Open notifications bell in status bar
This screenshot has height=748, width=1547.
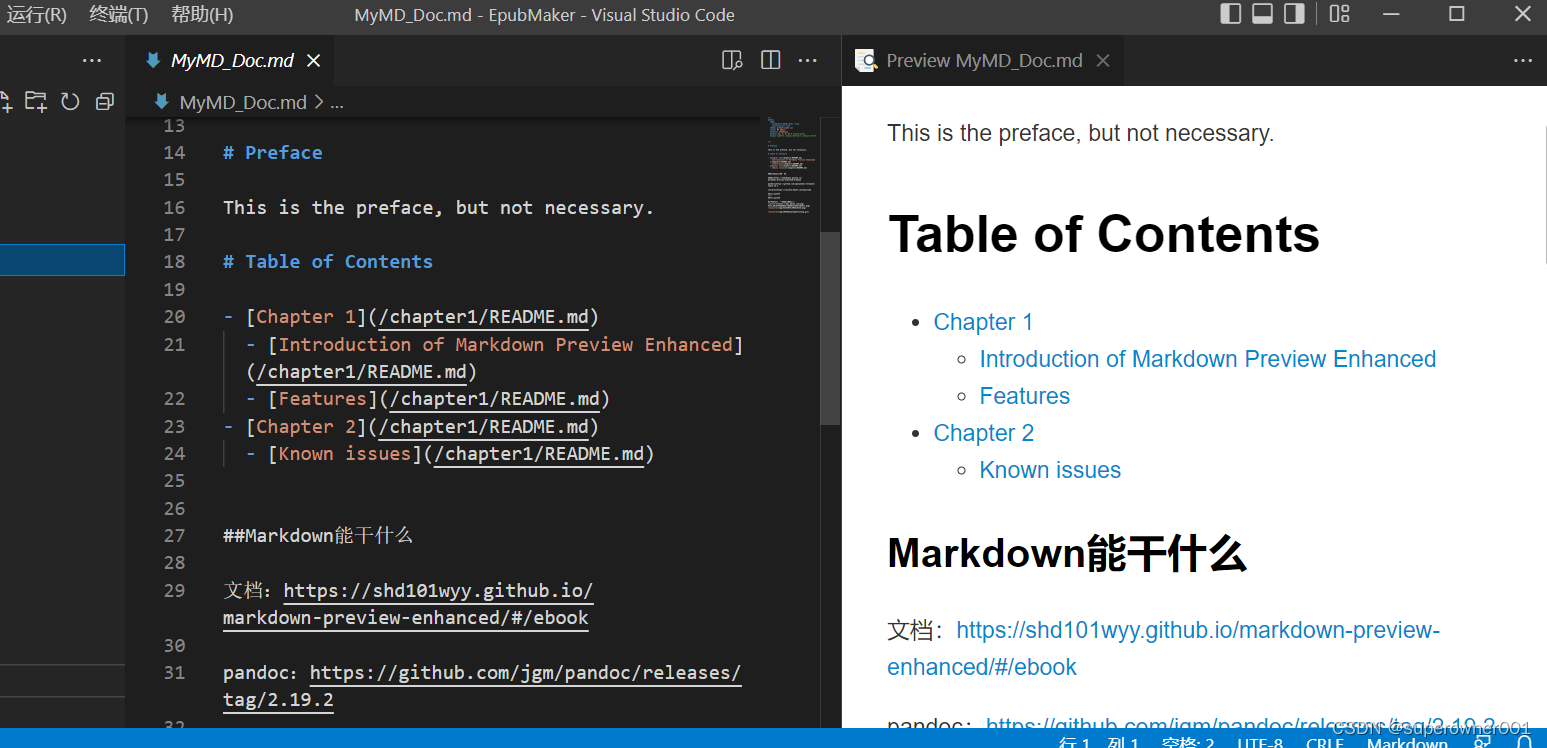click(x=1524, y=743)
